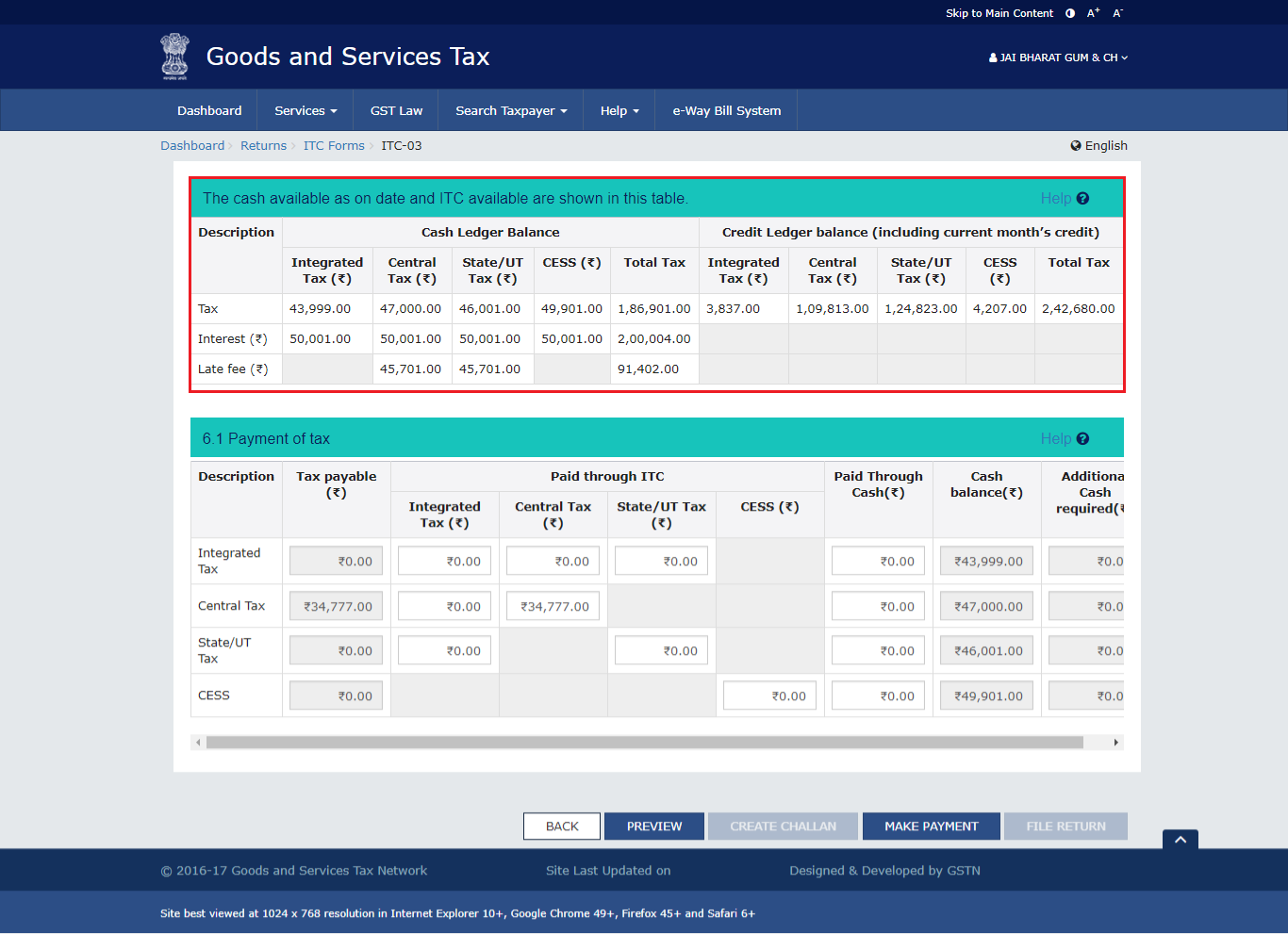The height and width of the screenshot is (934, 1288).
Task: Click Integrated Tax row Central Tax ITC field
Action: [x=553, y=562]
